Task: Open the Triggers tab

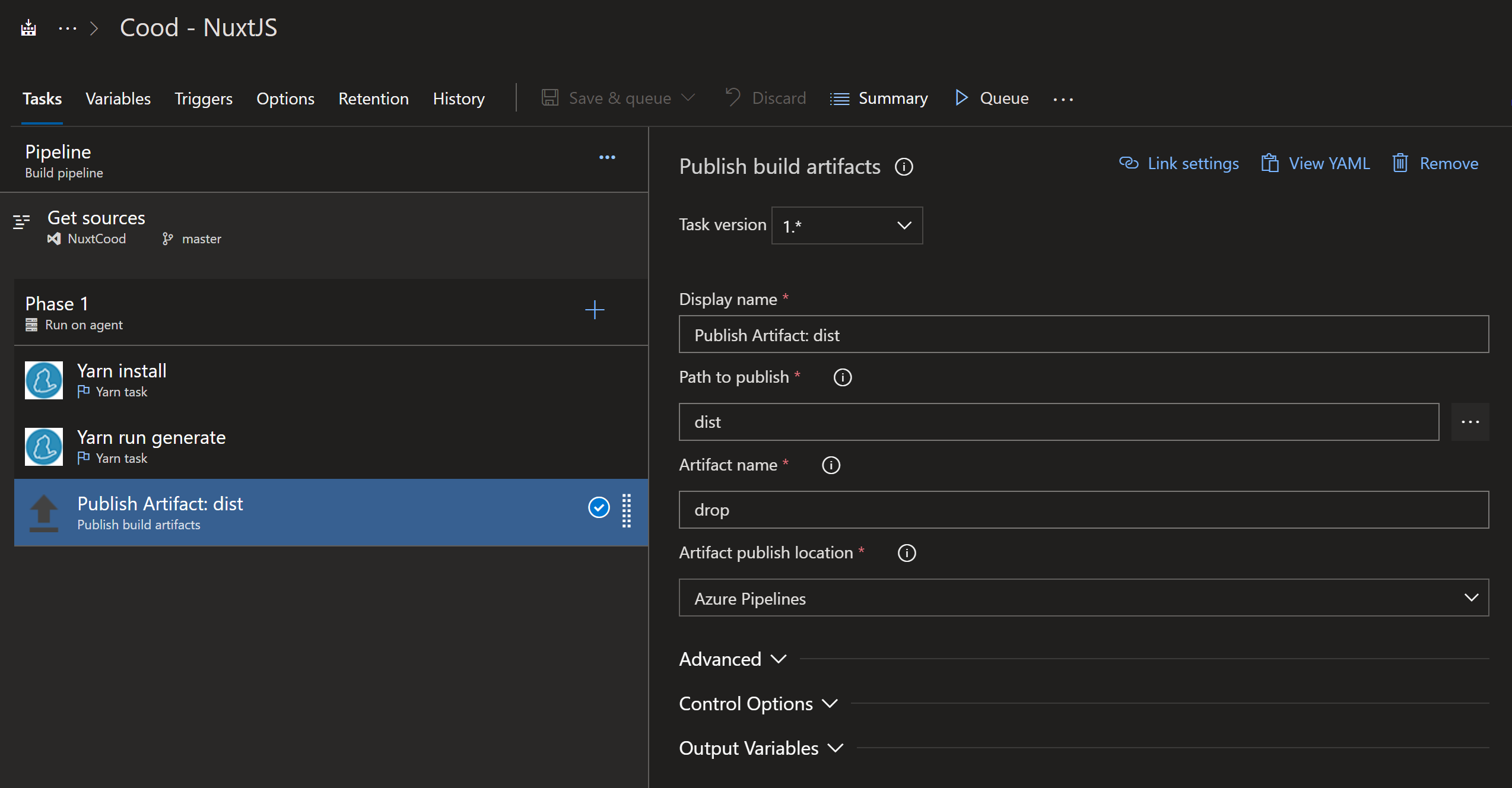Action: tap(204, 99)
